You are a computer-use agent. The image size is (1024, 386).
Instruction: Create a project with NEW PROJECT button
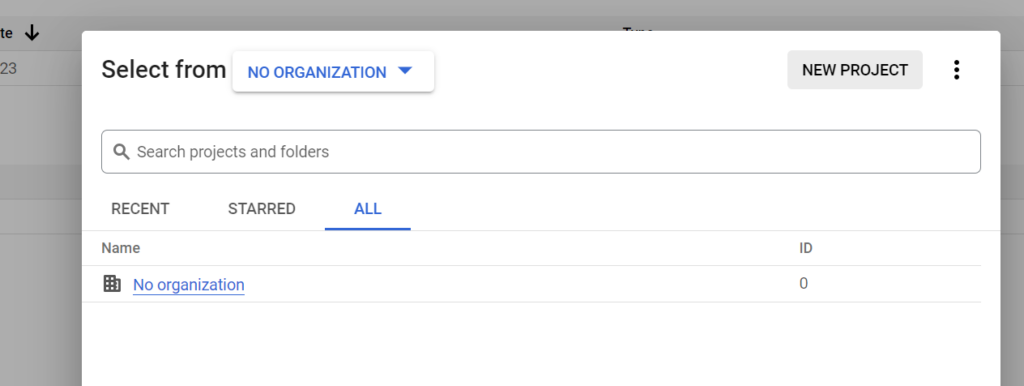[855, 70]
